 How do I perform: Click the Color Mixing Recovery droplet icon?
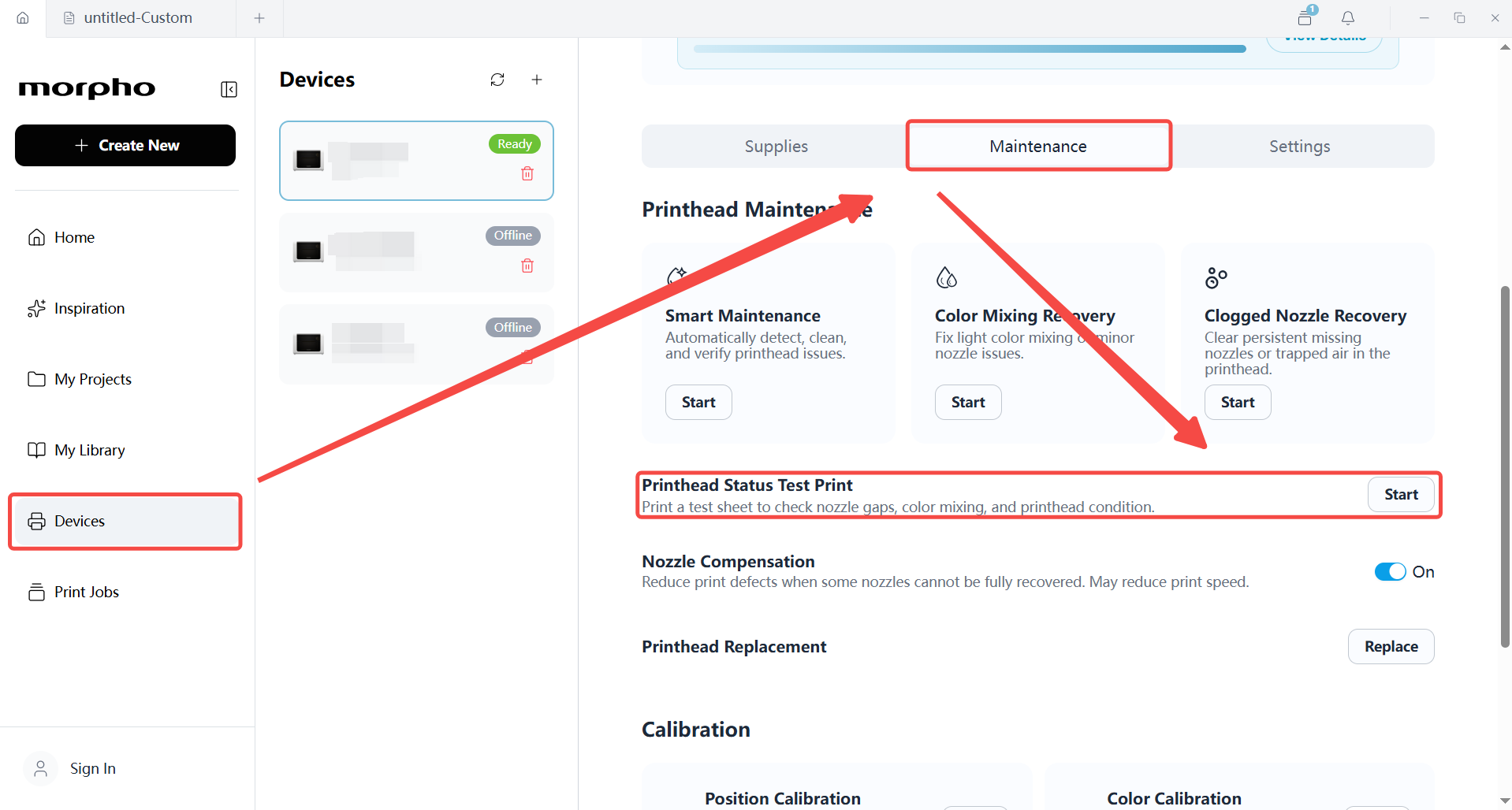pos(946,277)
